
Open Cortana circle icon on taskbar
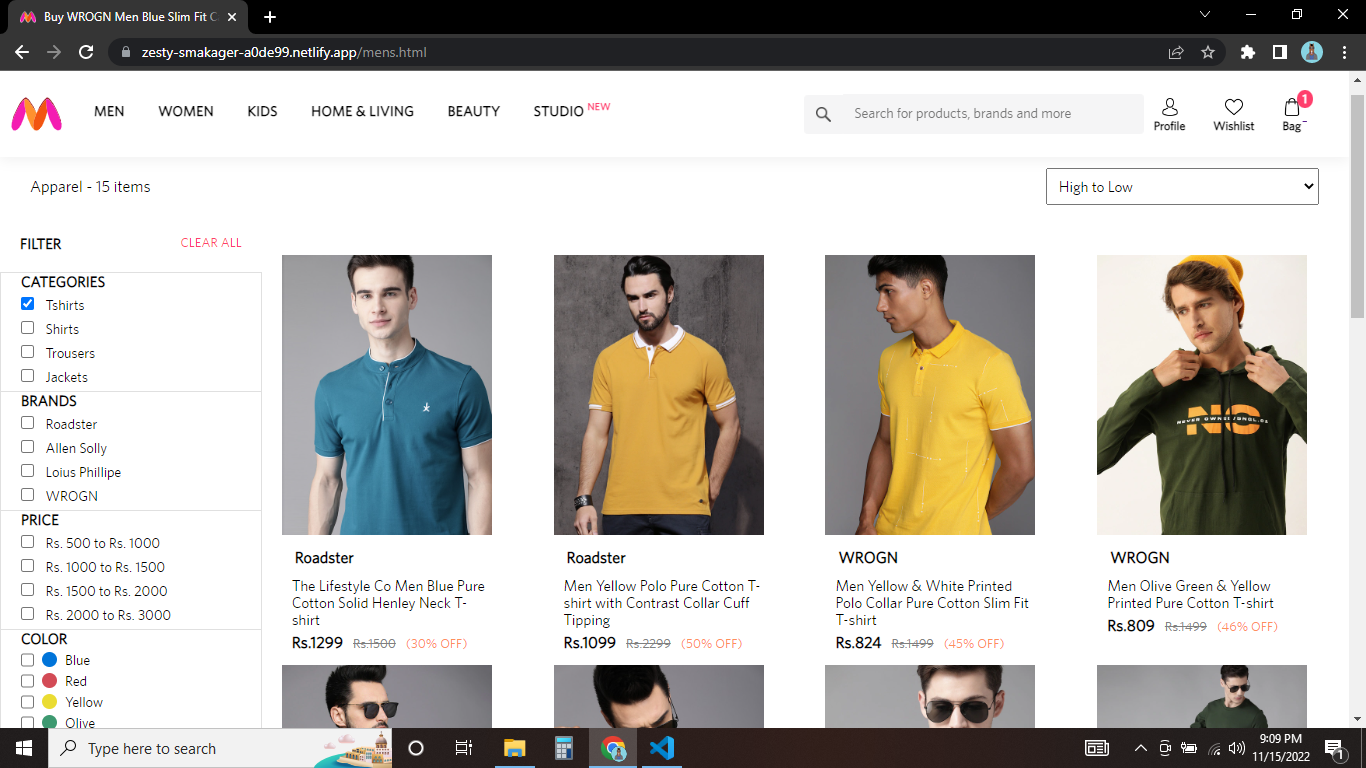[x=416, y=748]
